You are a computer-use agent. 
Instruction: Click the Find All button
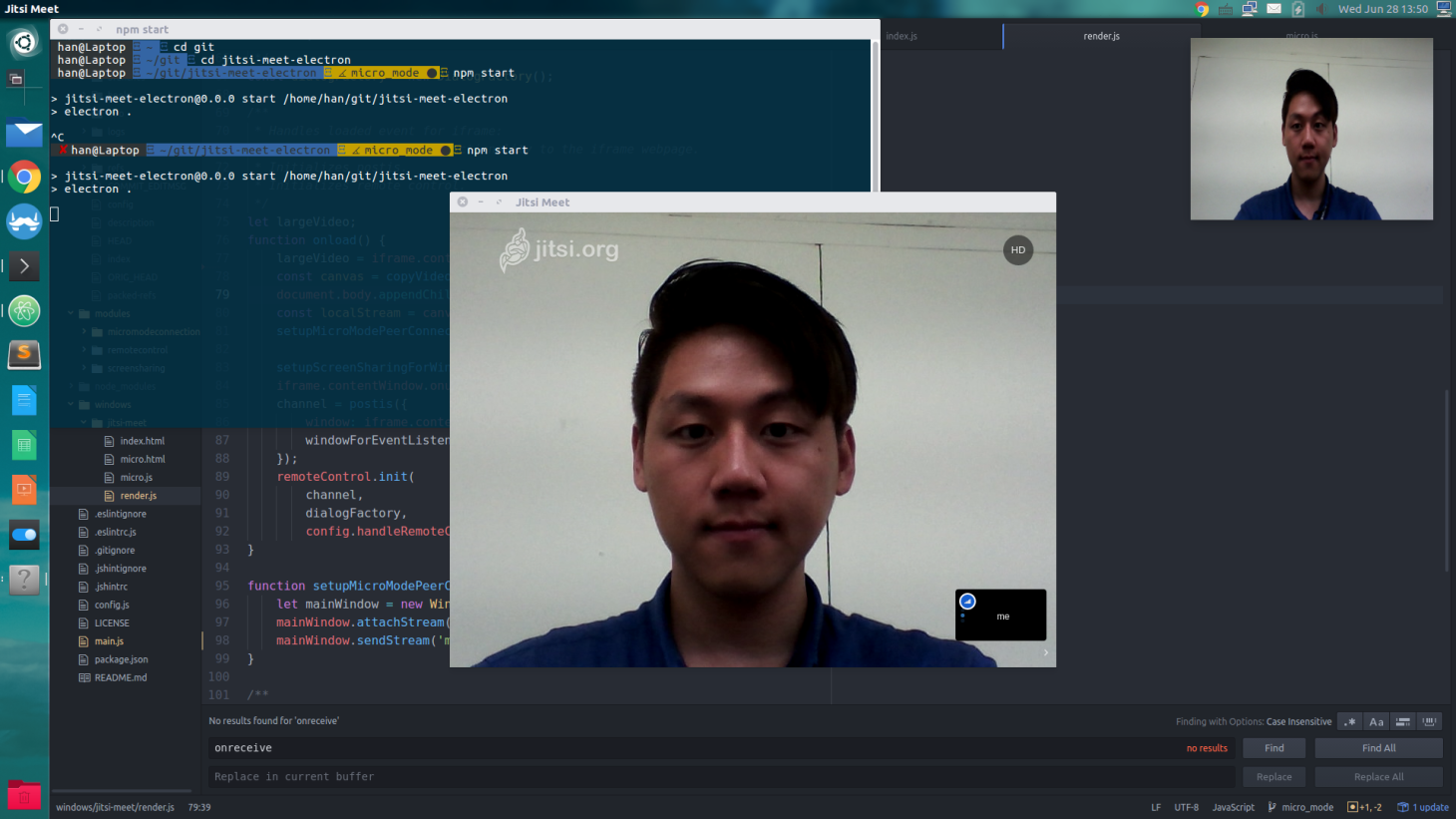(x=1378, y=748)
